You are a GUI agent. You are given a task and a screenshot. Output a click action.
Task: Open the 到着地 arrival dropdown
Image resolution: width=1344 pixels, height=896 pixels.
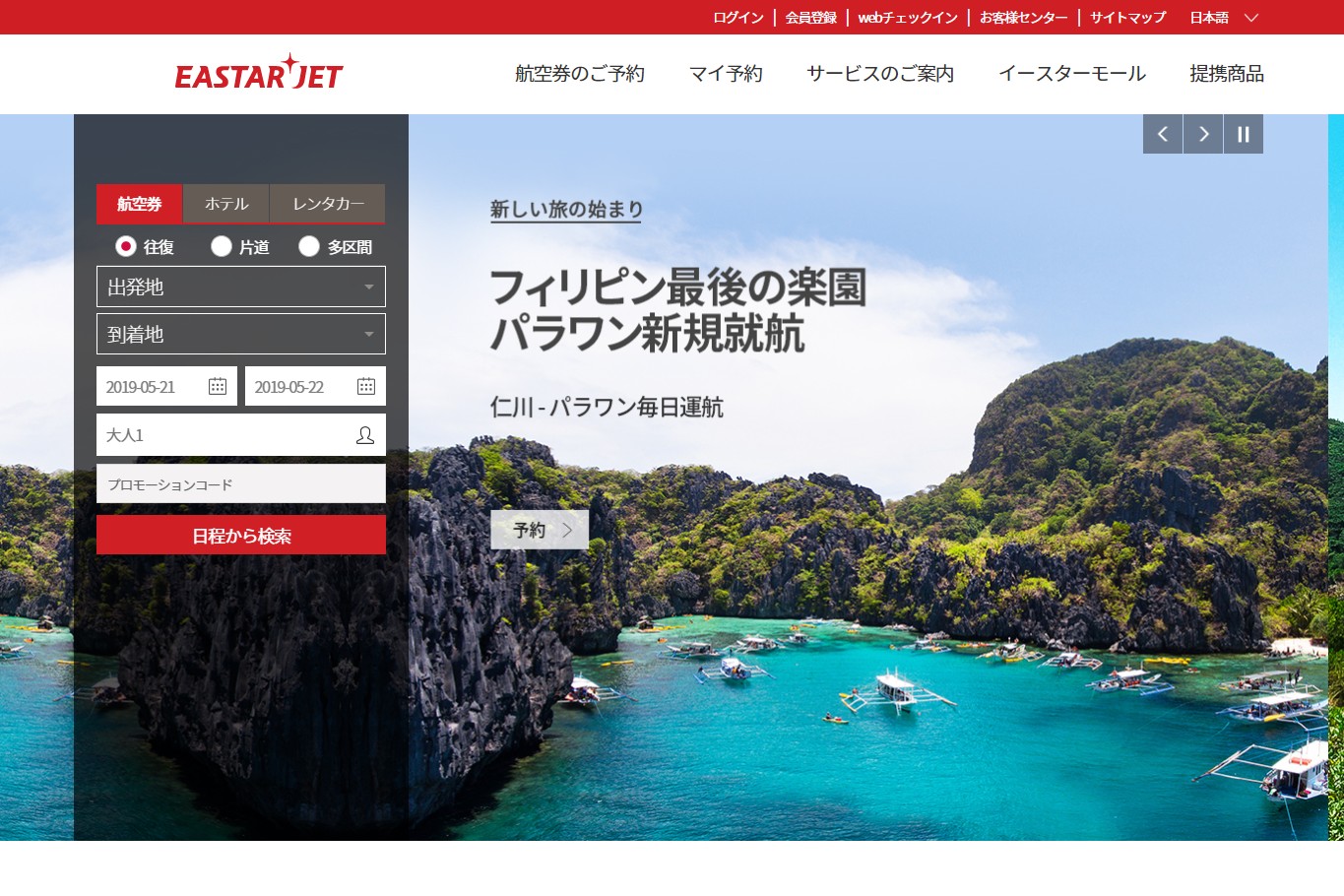pyautogui.click(x=241, y=334)
